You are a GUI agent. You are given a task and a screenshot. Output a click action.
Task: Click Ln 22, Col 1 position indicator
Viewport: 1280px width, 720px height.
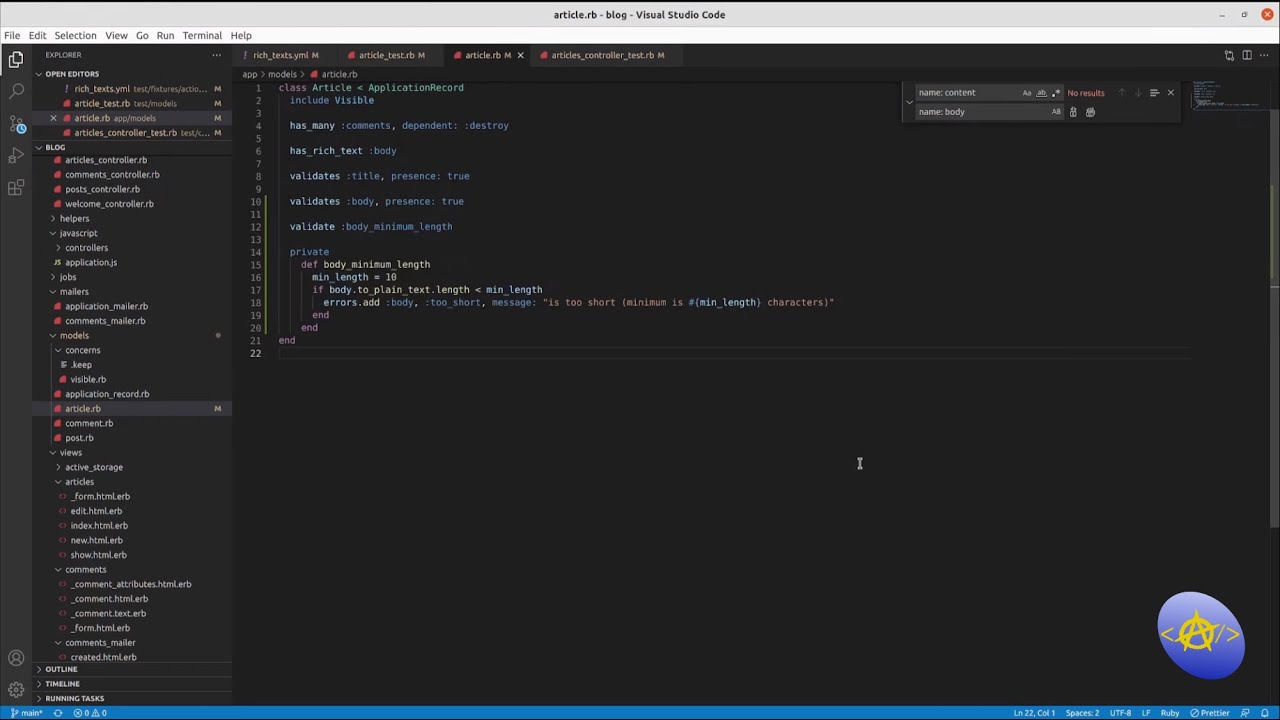click(x=1034, y=713)
